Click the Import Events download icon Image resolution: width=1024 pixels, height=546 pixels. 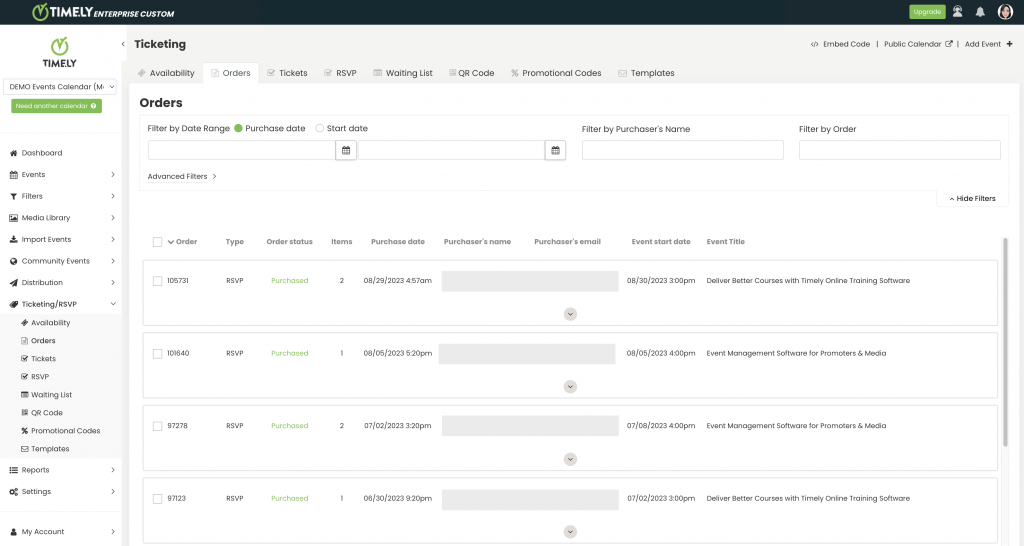tap(13, 239)
